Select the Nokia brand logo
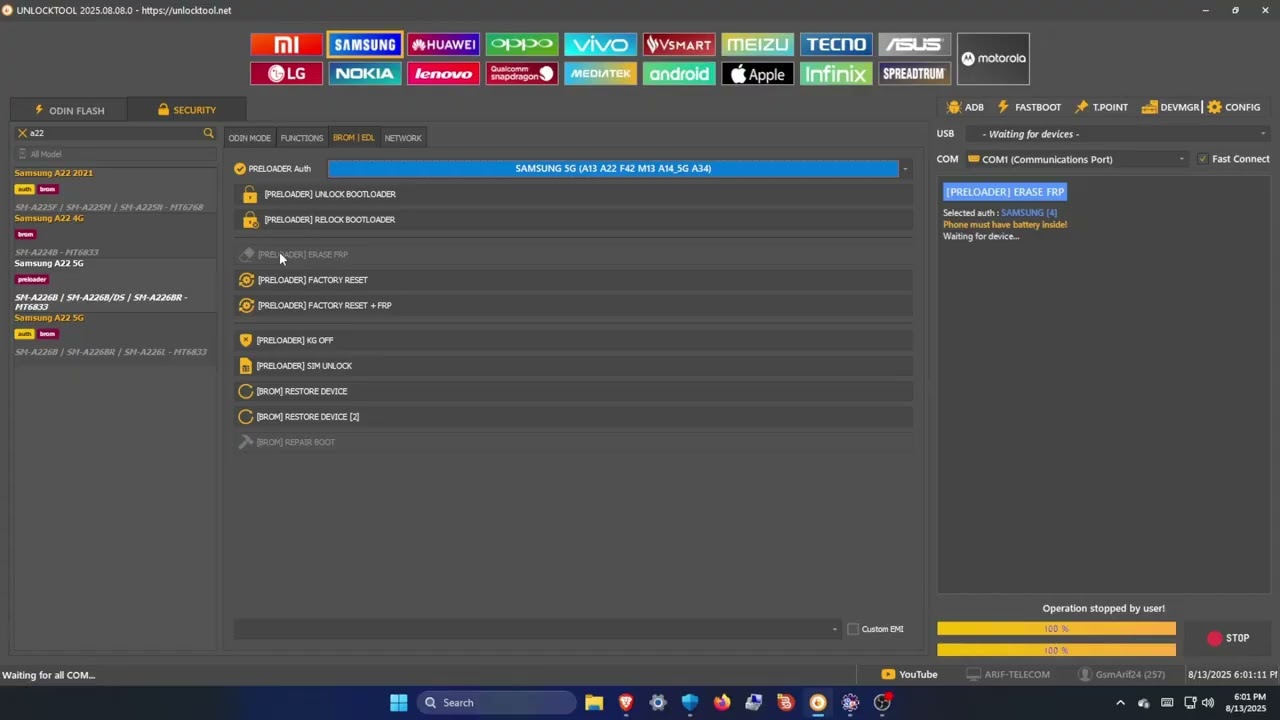This screenshot has height=720, width=1280. pyautogui.click(x=365, y=74)
